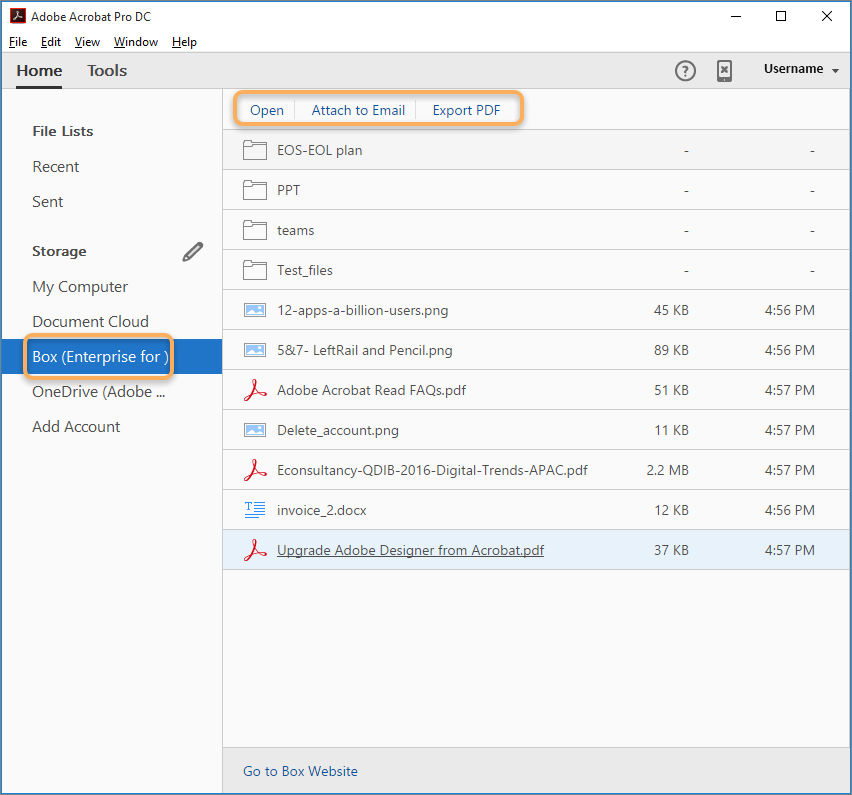The width and height of the screenshot is (852, 795).
Task: Click Add Account in the sidebar
Action: pyautogui.click(x=76, y=426)
